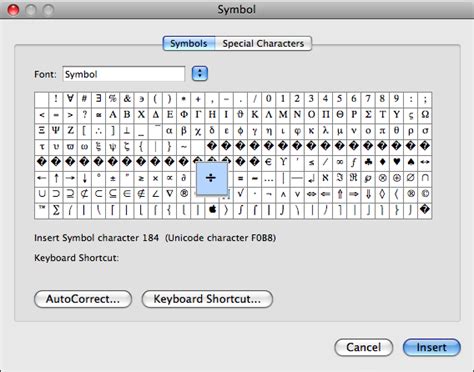Select the trademark symbol
474x372 pixels.
point(42,210)
